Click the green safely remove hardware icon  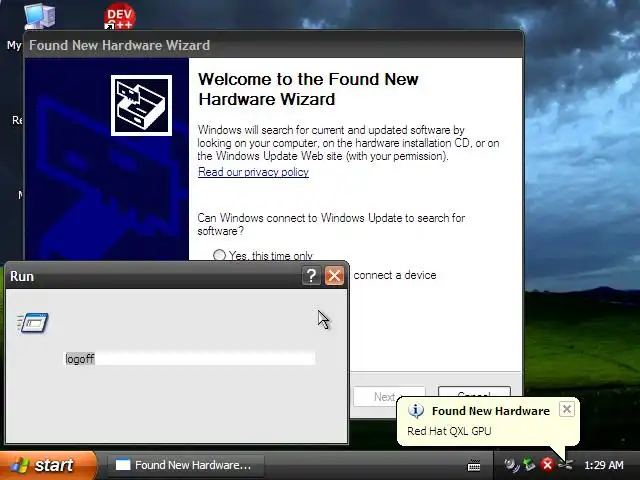click(529, 464)
